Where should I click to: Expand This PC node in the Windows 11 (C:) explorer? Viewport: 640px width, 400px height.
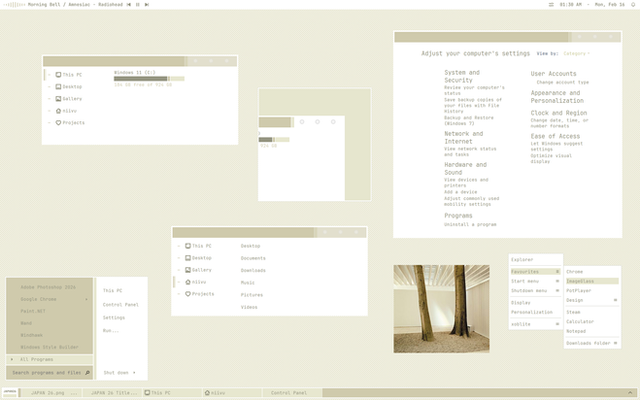coord(49,75)
